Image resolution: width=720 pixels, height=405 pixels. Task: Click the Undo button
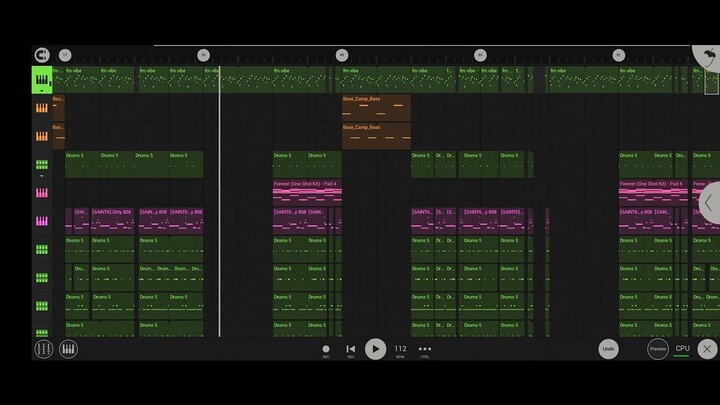coord(608,349)
